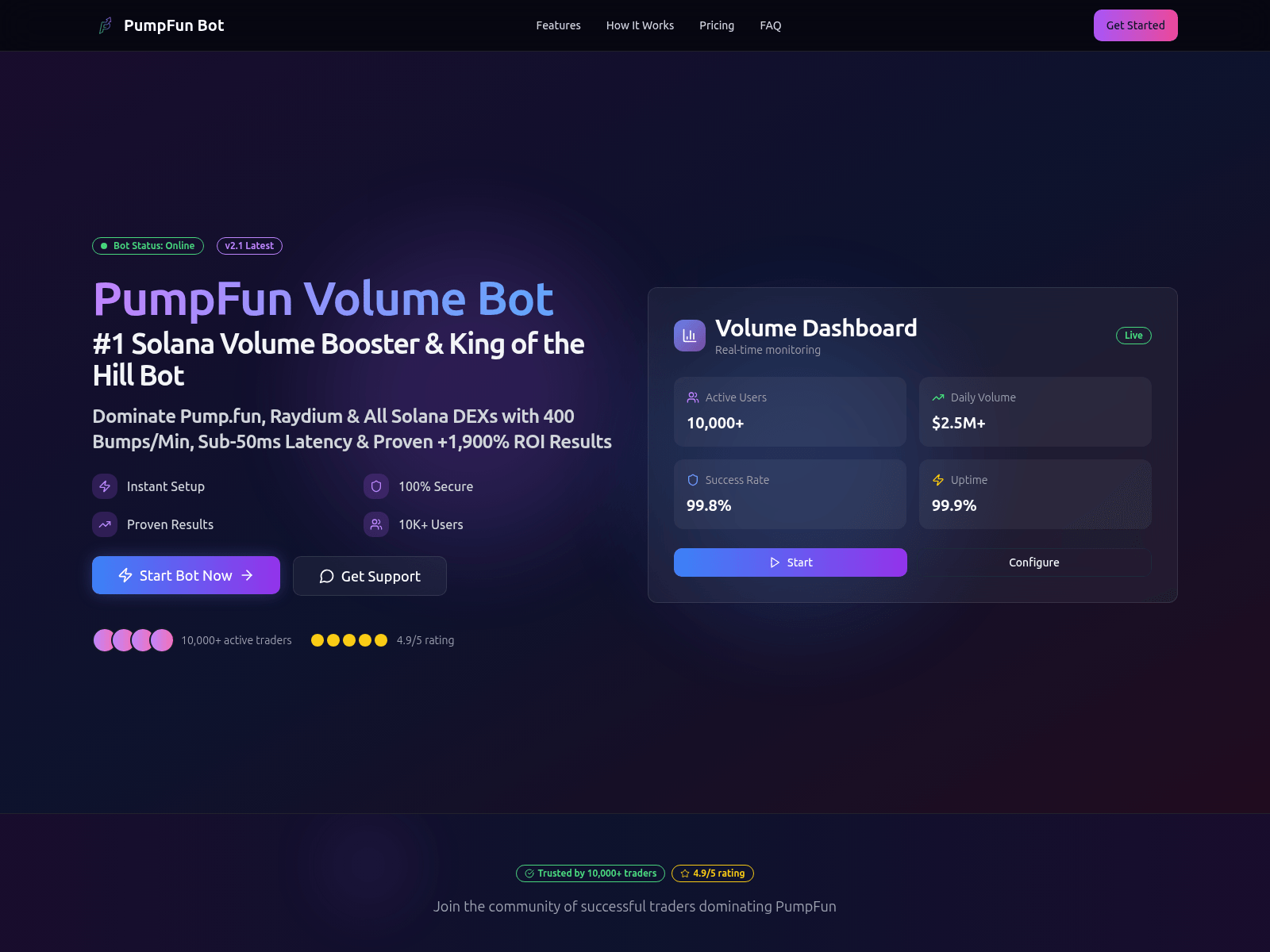
Task: Click the Live status badge
Action: (x=1133, y=336)
